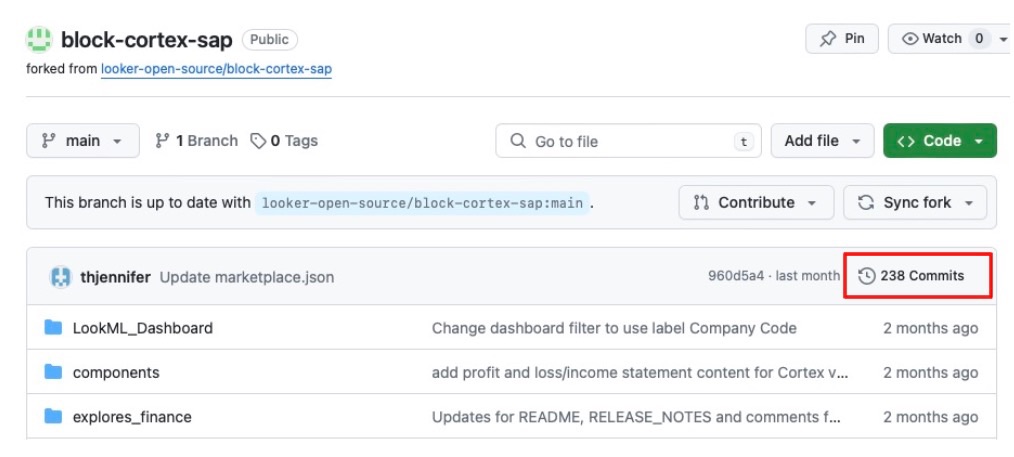Click the thjennifer avatar icon

coord(60,277)
